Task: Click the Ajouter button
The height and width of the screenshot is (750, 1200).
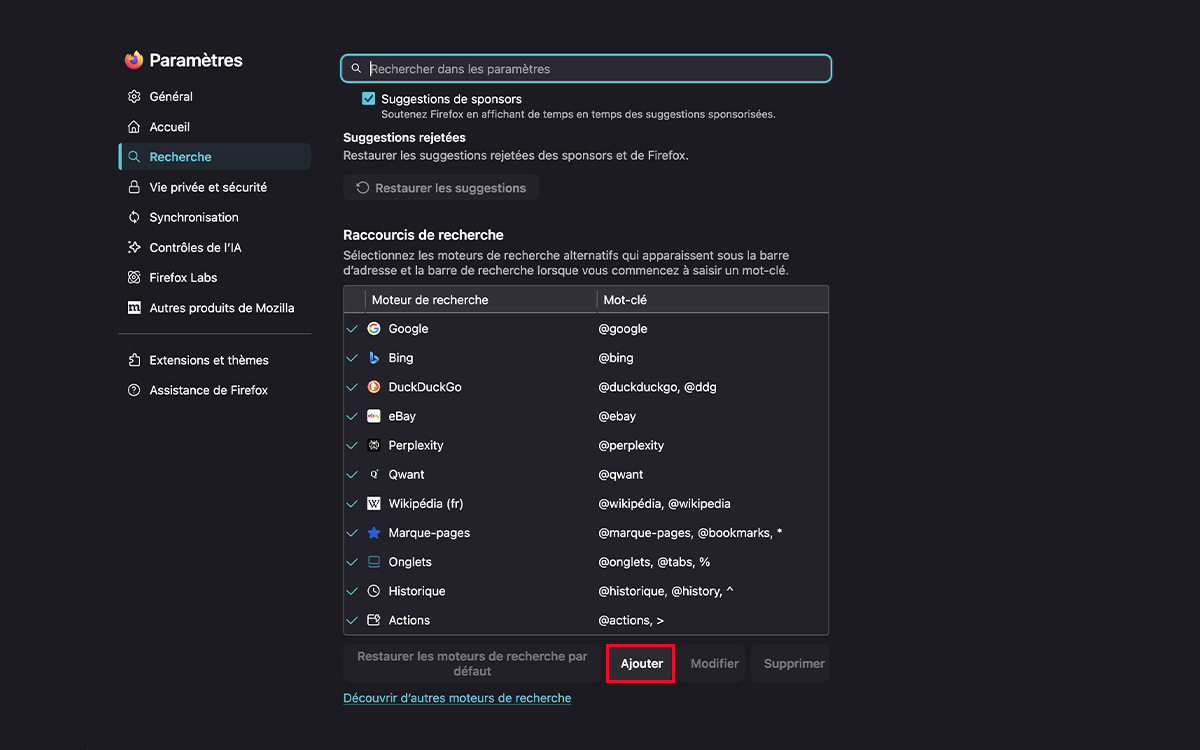Action: [x=642, y=663]
